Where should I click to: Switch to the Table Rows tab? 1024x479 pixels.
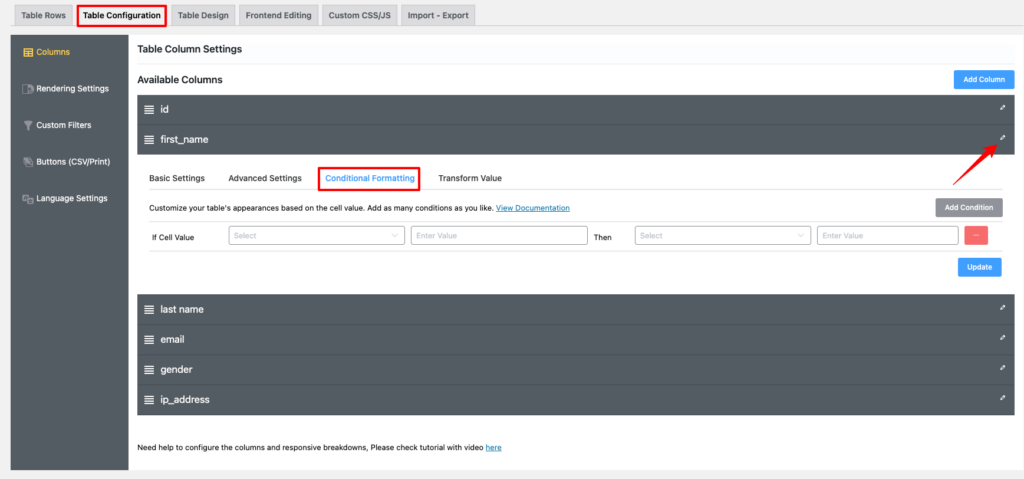44,16
